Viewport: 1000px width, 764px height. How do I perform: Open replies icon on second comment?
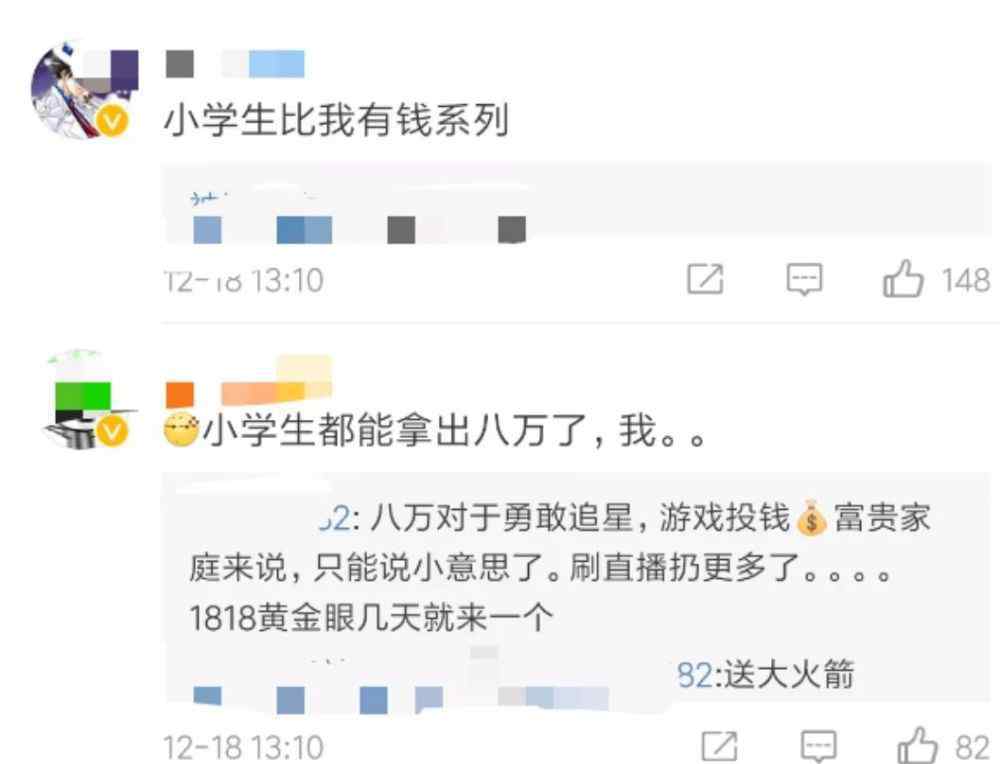point(819,746)
